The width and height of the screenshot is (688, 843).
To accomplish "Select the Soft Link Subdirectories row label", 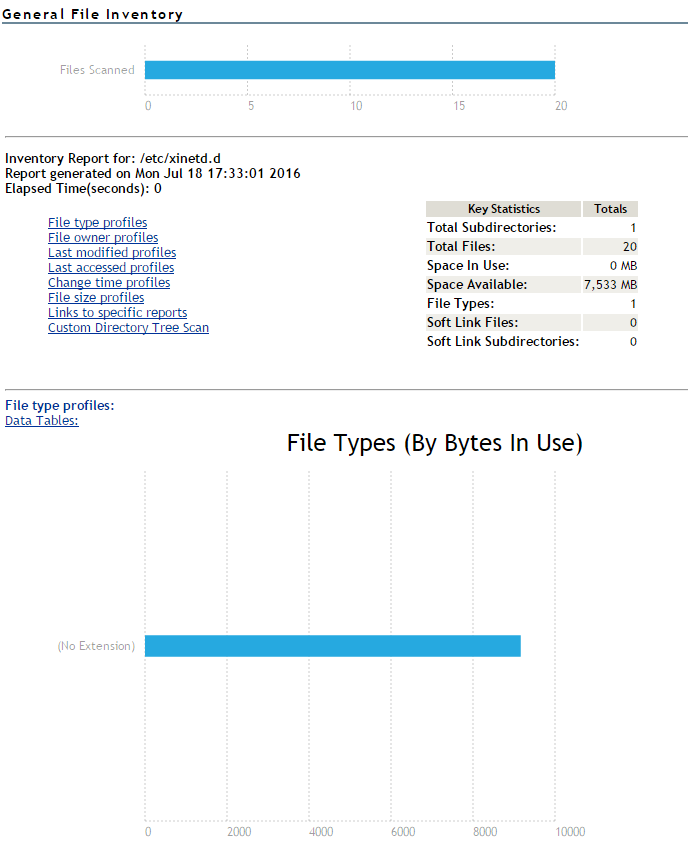I will coord(503,342).
